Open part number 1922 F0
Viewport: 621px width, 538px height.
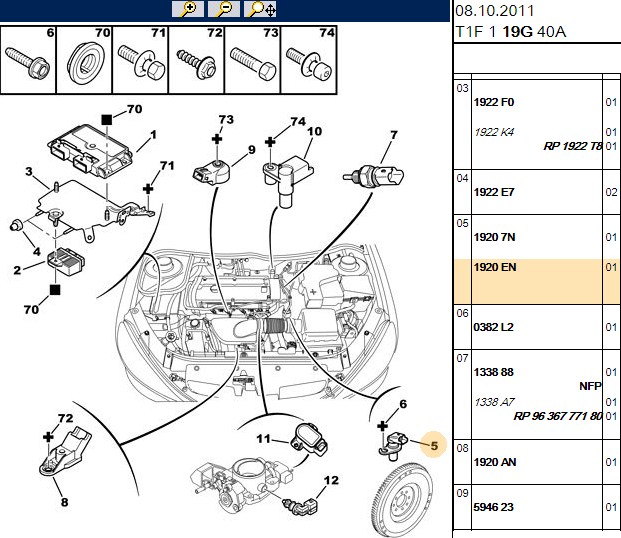pos(494,102)
